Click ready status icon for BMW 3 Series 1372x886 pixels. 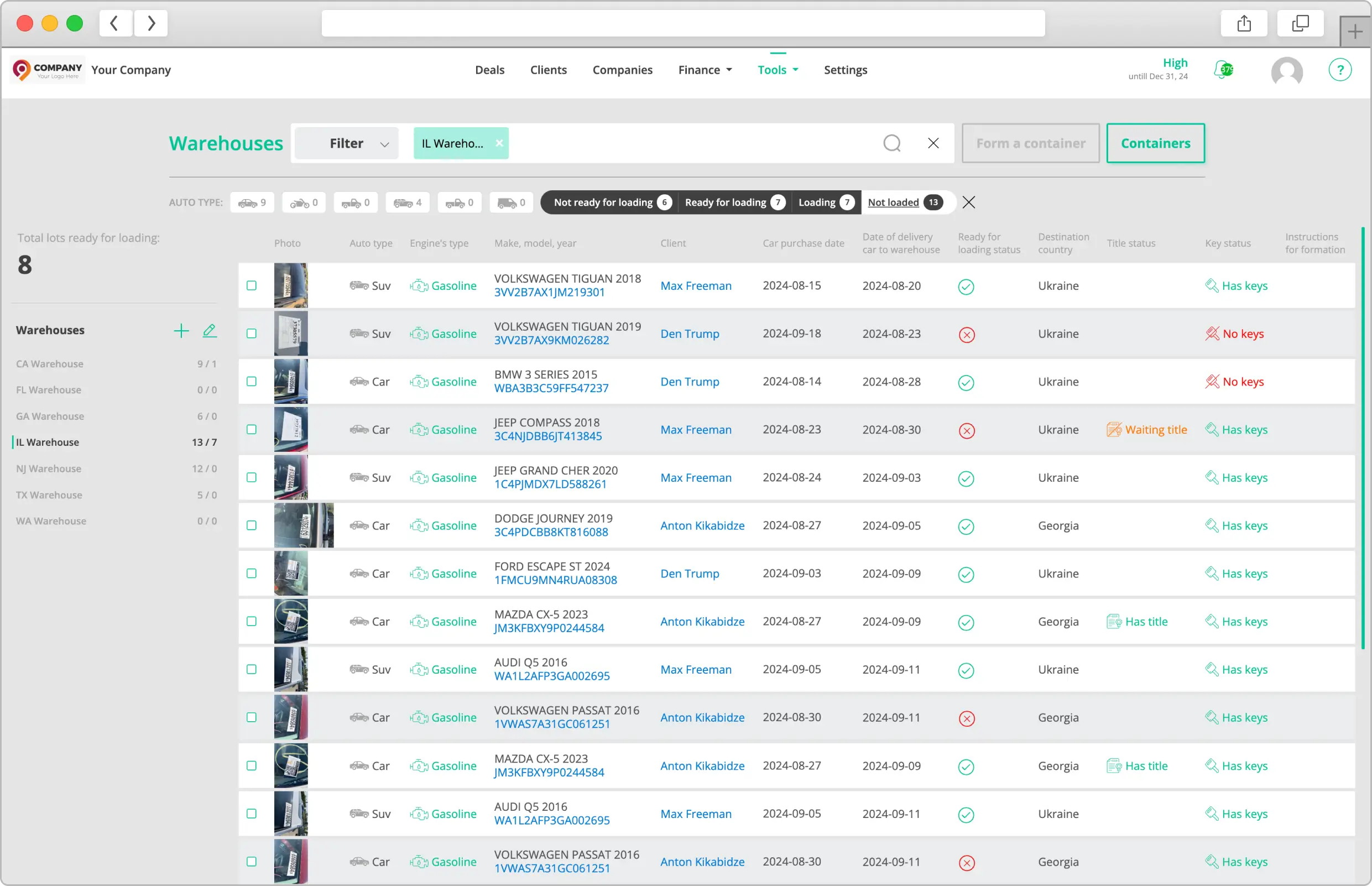[966, 382]
